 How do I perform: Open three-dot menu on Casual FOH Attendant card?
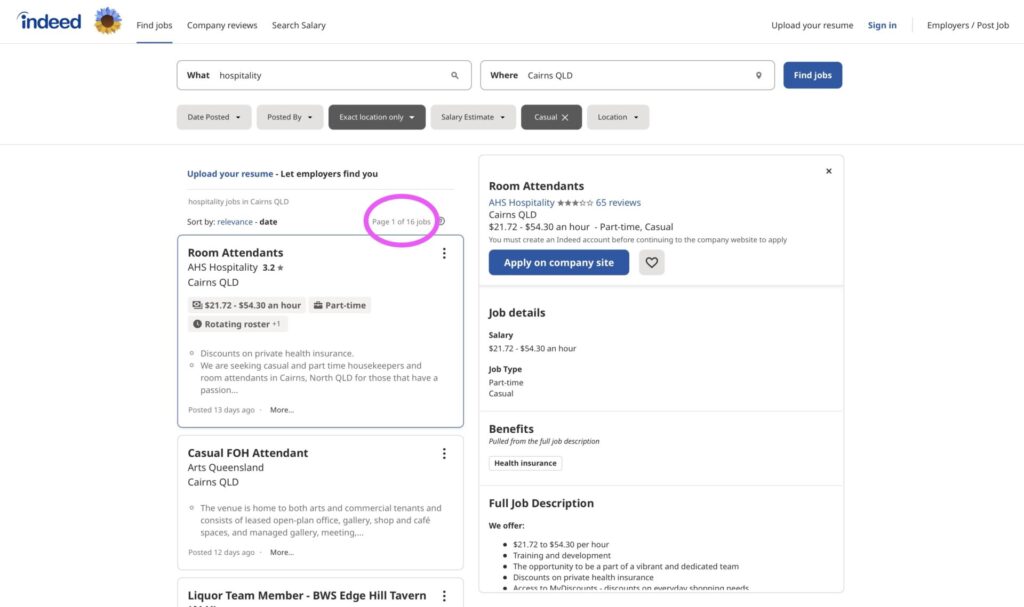click(x=444, y=453)
